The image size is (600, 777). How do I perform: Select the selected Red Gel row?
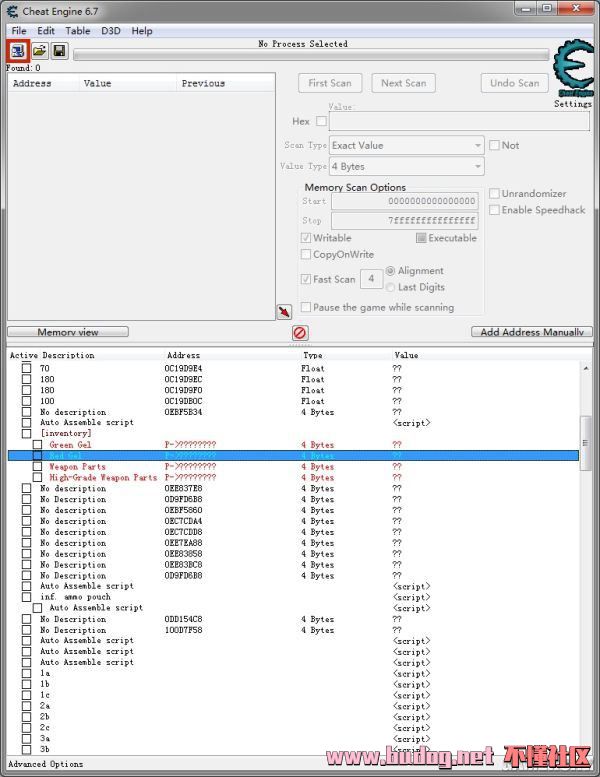click(x=293, y=455)
